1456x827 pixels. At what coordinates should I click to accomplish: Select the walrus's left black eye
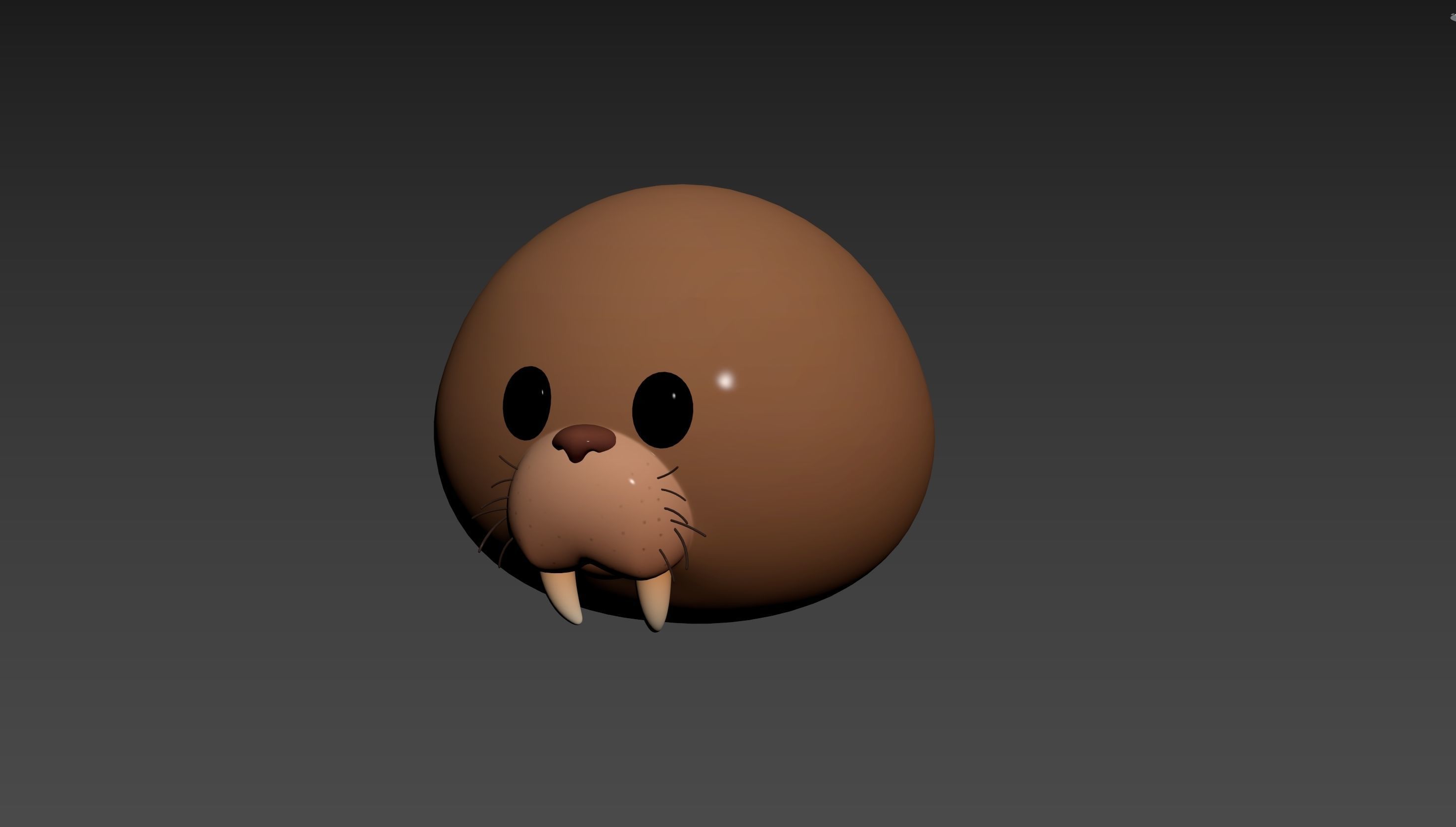(527, 403)
